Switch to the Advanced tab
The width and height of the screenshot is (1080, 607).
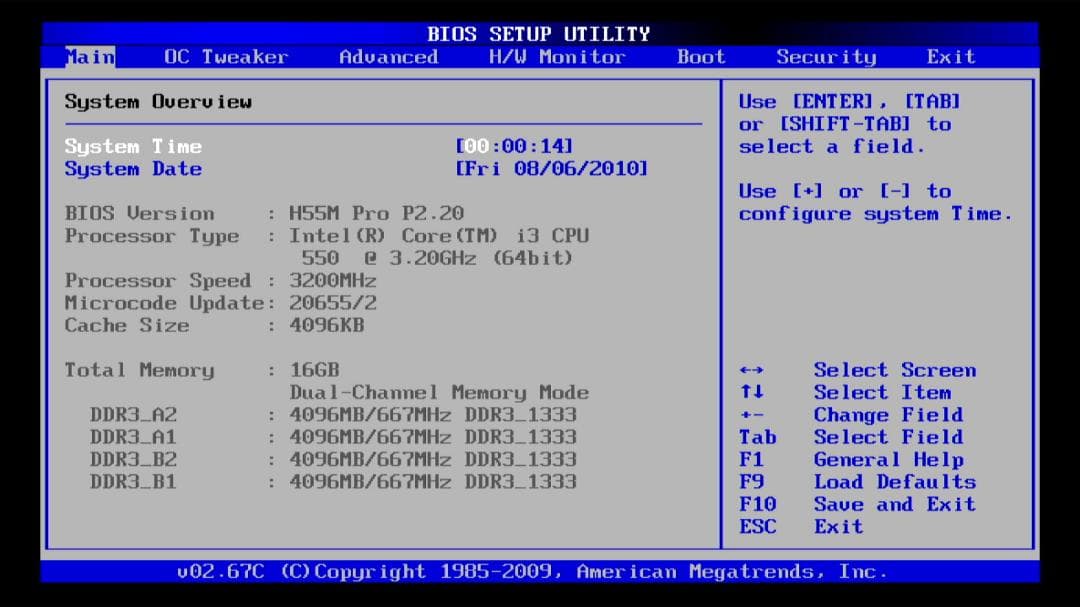point(388,57)
